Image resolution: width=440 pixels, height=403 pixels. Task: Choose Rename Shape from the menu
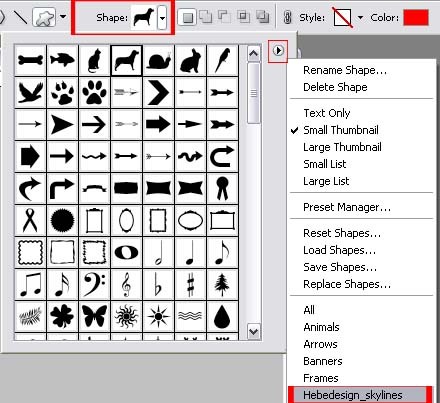345,70
